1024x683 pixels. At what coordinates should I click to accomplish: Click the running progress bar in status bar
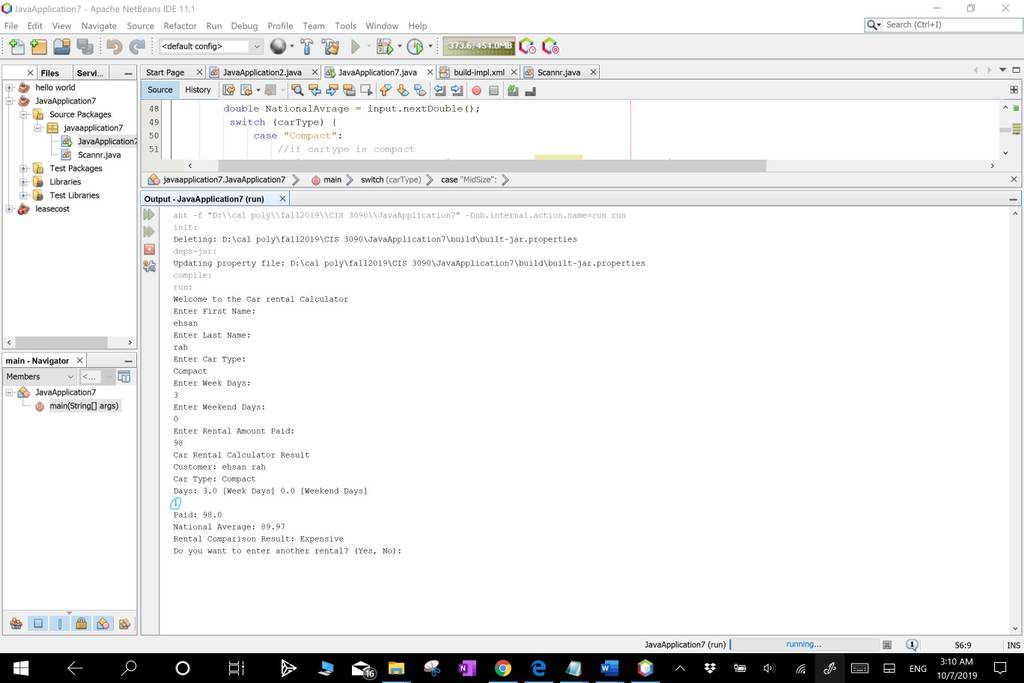tap(805, 644)
